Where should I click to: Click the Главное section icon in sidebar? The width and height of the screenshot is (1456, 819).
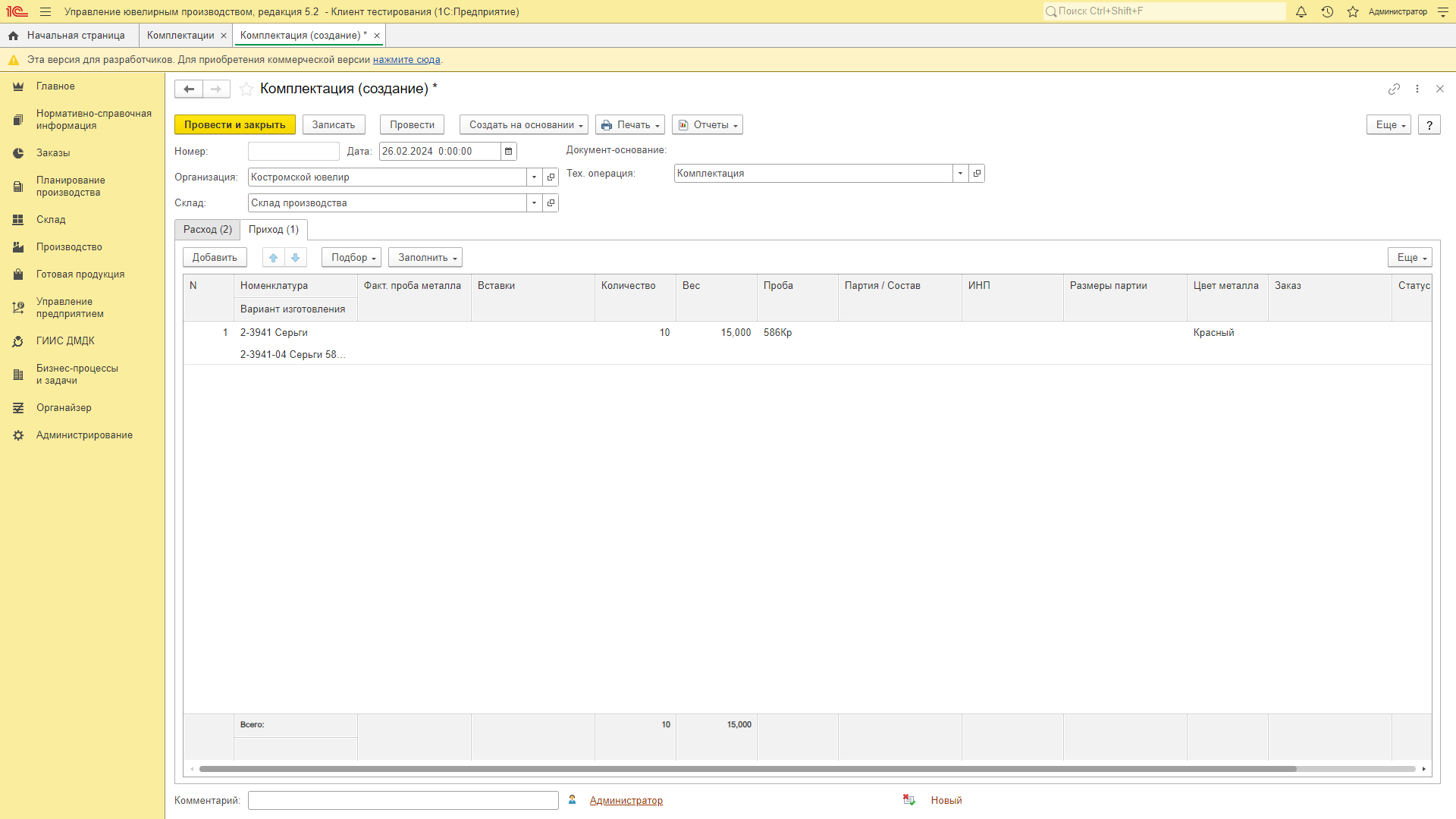click(x=18, y=86)
